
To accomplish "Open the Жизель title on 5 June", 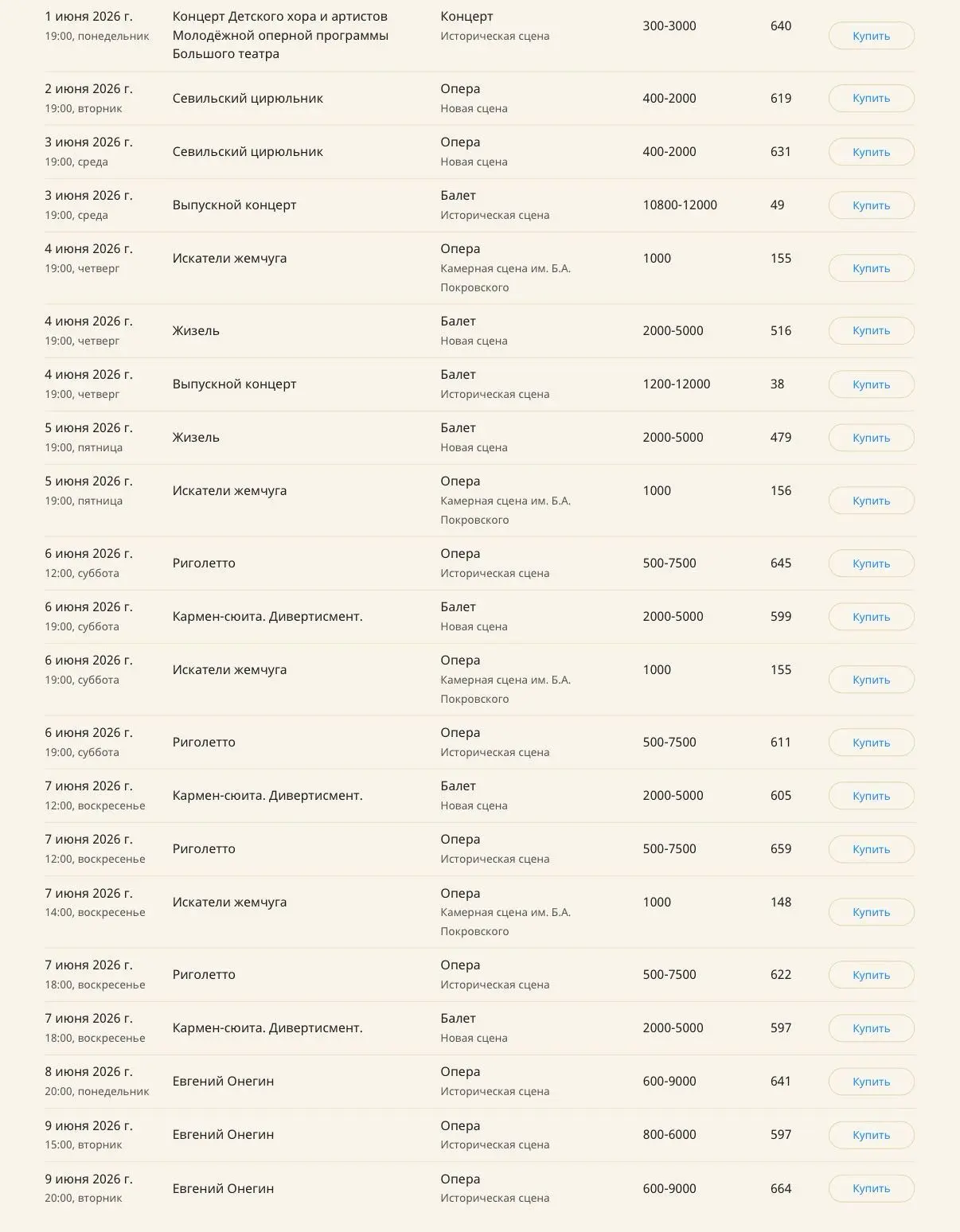I will pos(196,437).
